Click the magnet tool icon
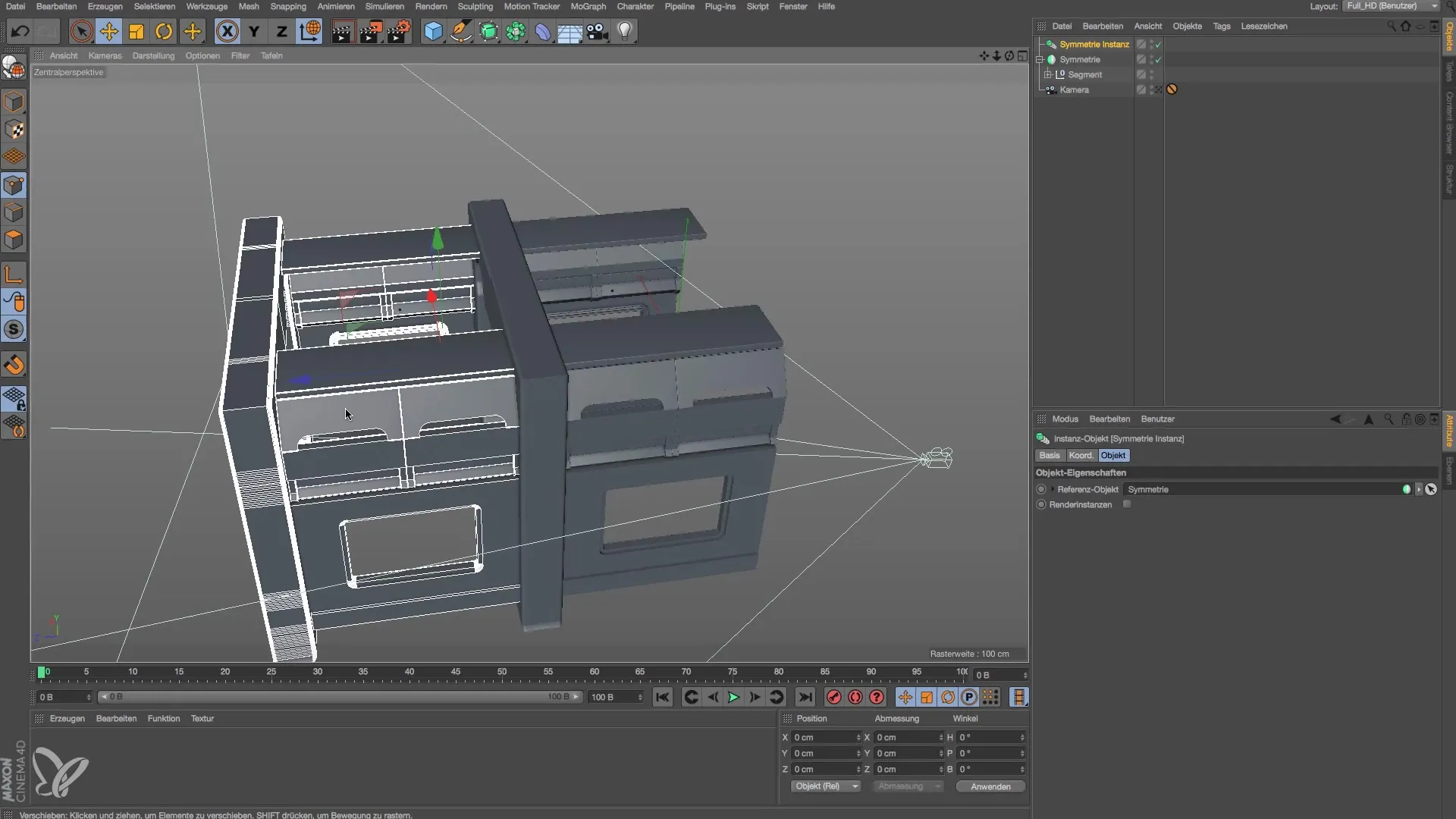This screenshot has width=1456, height=819. [x=14, y=365]
